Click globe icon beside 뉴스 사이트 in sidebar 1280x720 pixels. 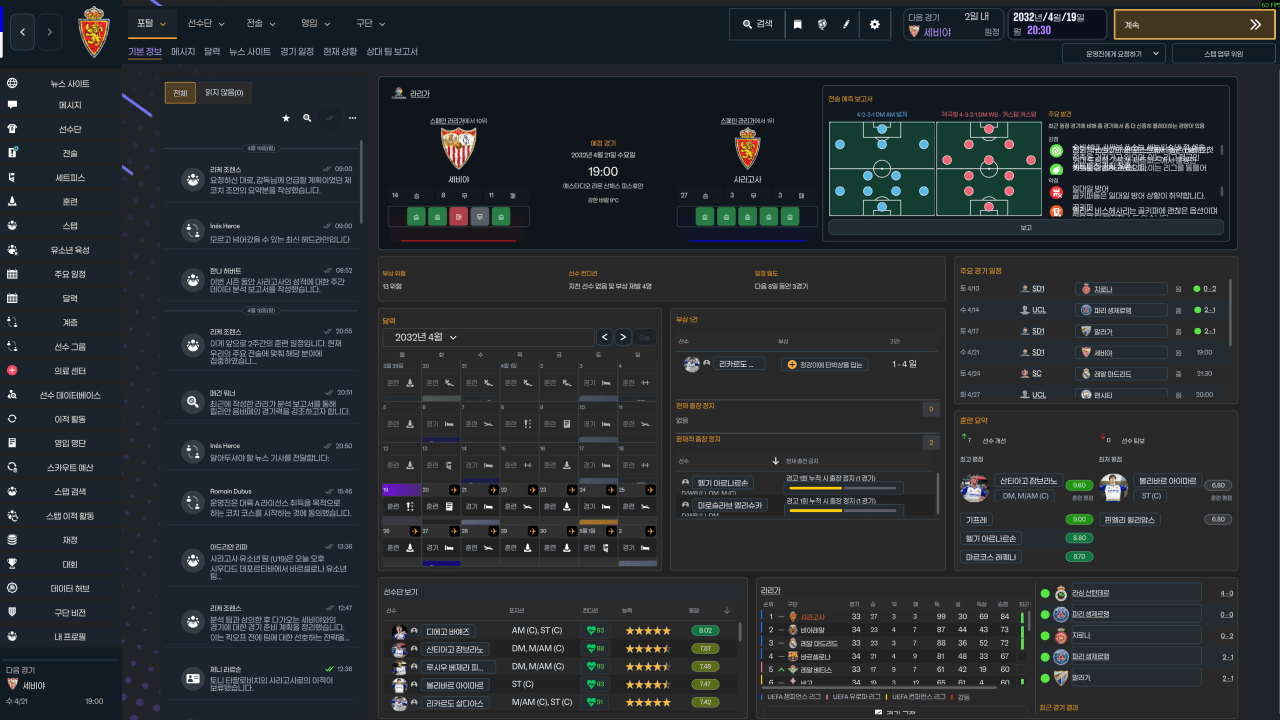coord(12,84)
